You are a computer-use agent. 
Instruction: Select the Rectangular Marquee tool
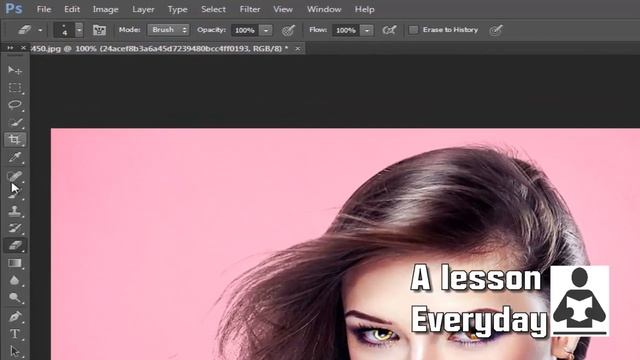[x=15, y=87]
